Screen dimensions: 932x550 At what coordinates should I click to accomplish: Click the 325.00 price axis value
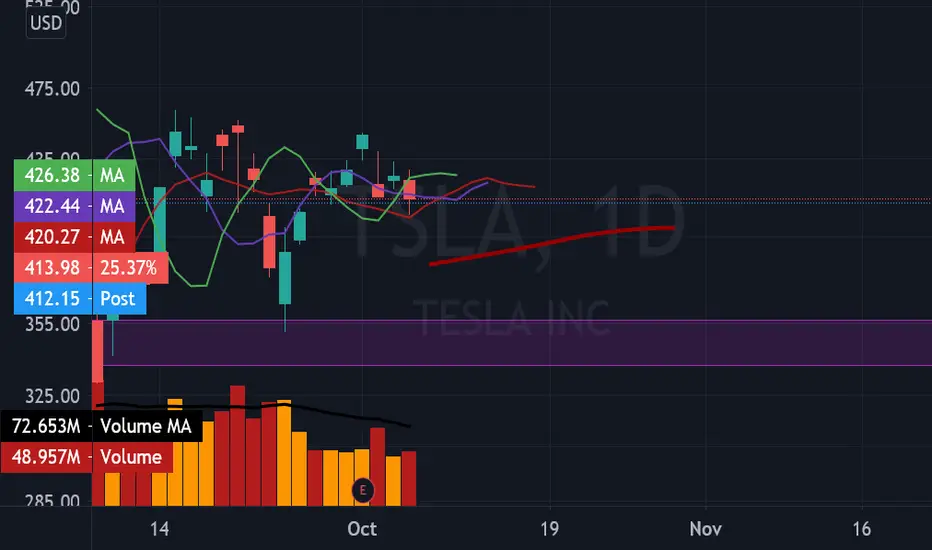pos(52,396)
